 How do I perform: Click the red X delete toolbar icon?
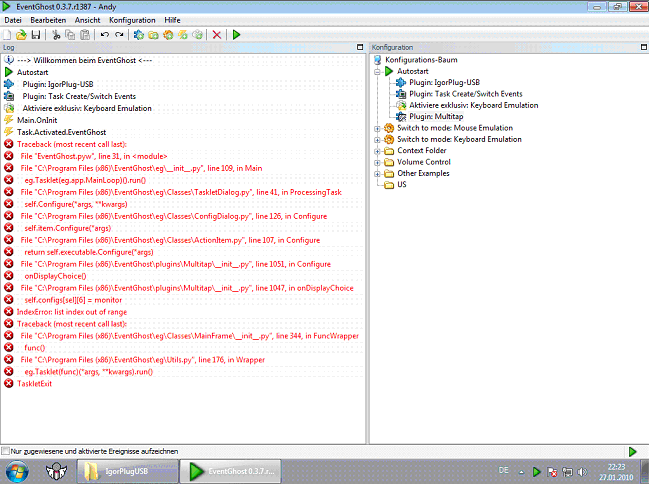pos(216,35)
